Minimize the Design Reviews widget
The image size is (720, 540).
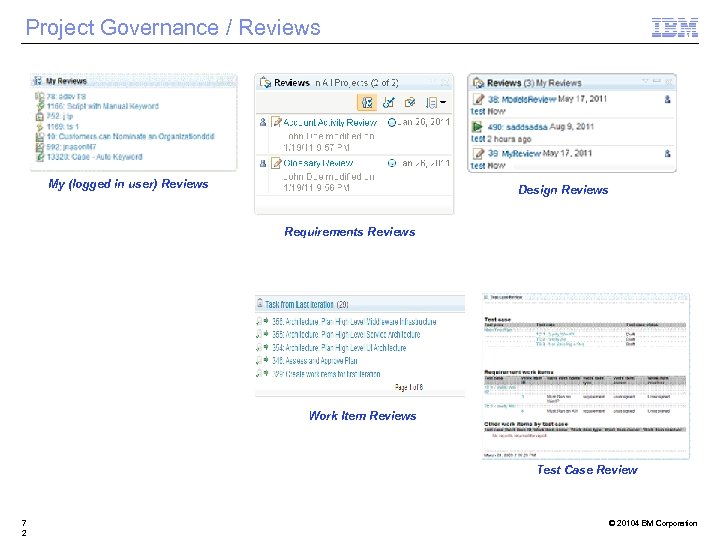pyautogui.click(x=657, y=81)
